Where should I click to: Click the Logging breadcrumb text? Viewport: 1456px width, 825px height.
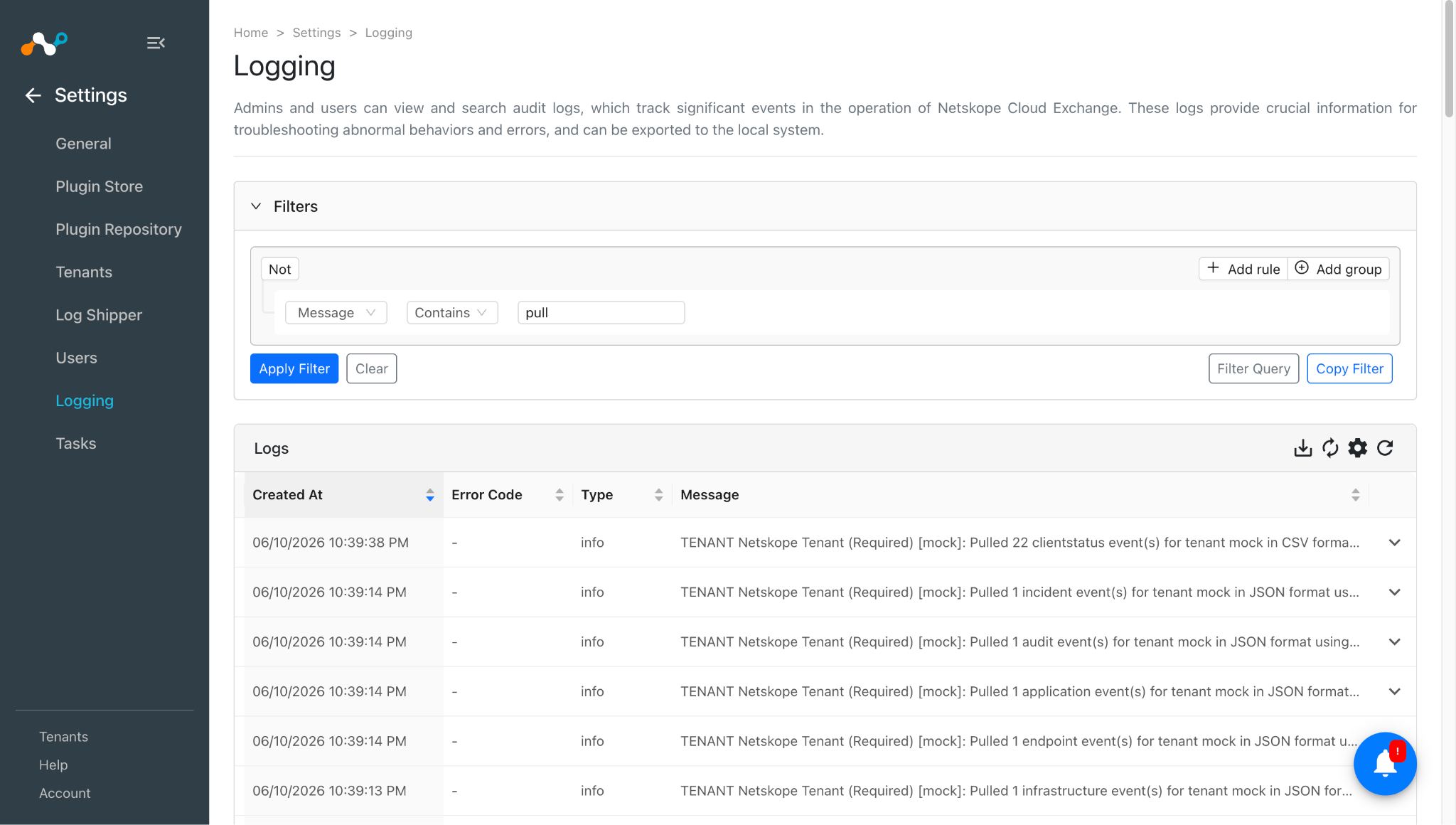[x=388, y=33]
